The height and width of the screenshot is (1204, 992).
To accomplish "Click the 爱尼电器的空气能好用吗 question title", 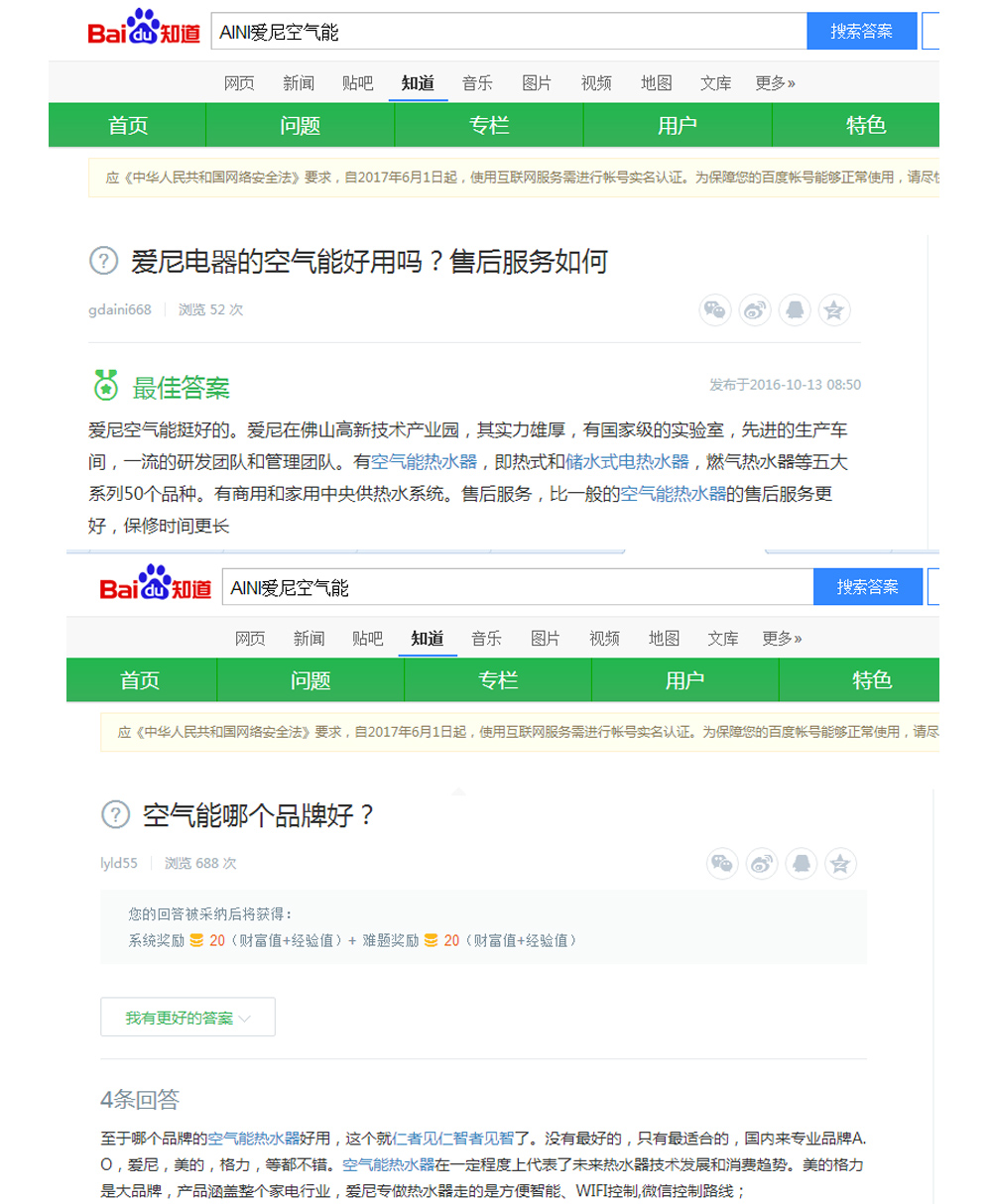I will click(x=368, y=262).
